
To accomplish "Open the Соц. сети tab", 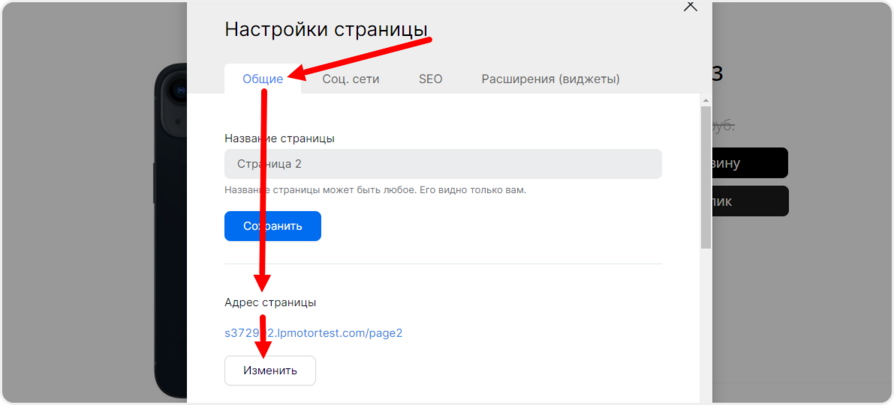I will [x=350, y=79].
